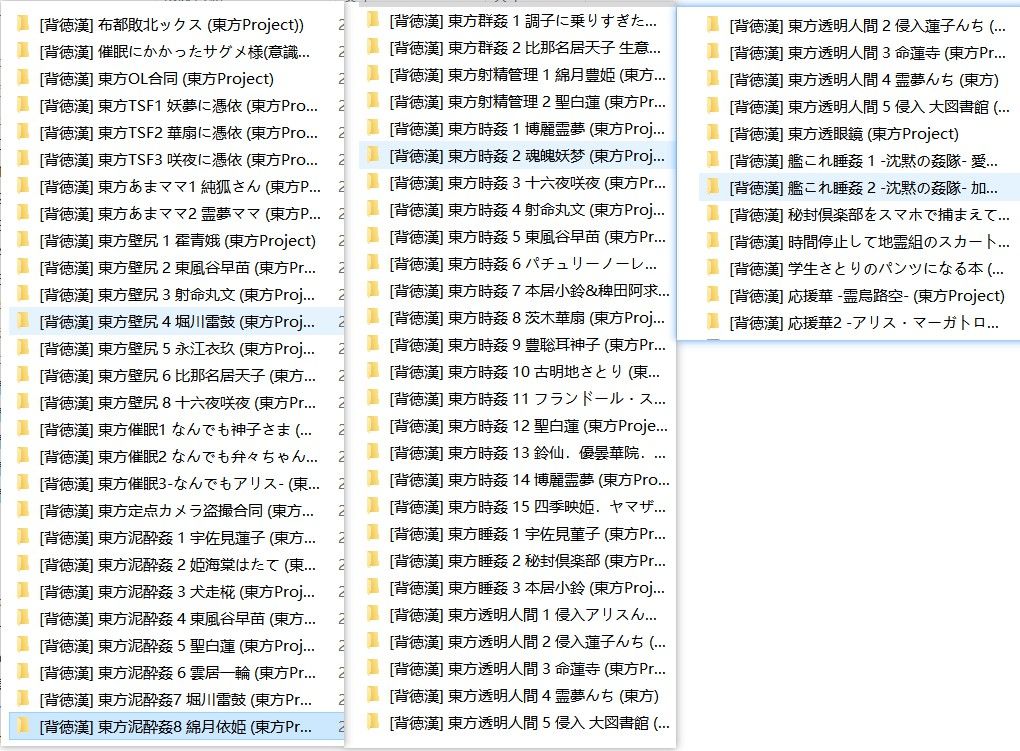Click the 東方泥酔姦 1 宇佐見蓮子 entry
Viewport: 1020px width, 751px height.
178,537
